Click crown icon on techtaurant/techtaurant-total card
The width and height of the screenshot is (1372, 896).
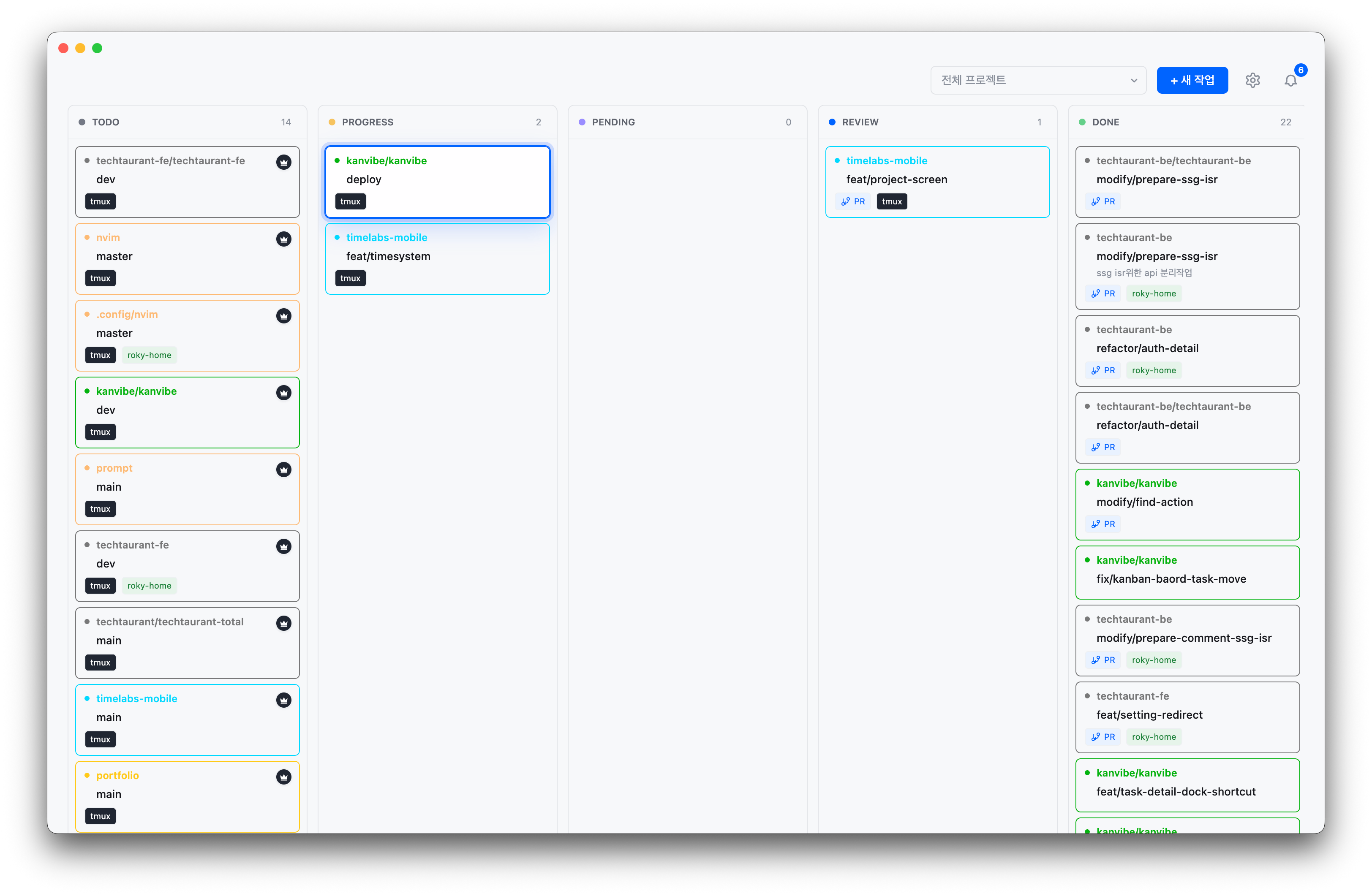click(x=283, y=623)
